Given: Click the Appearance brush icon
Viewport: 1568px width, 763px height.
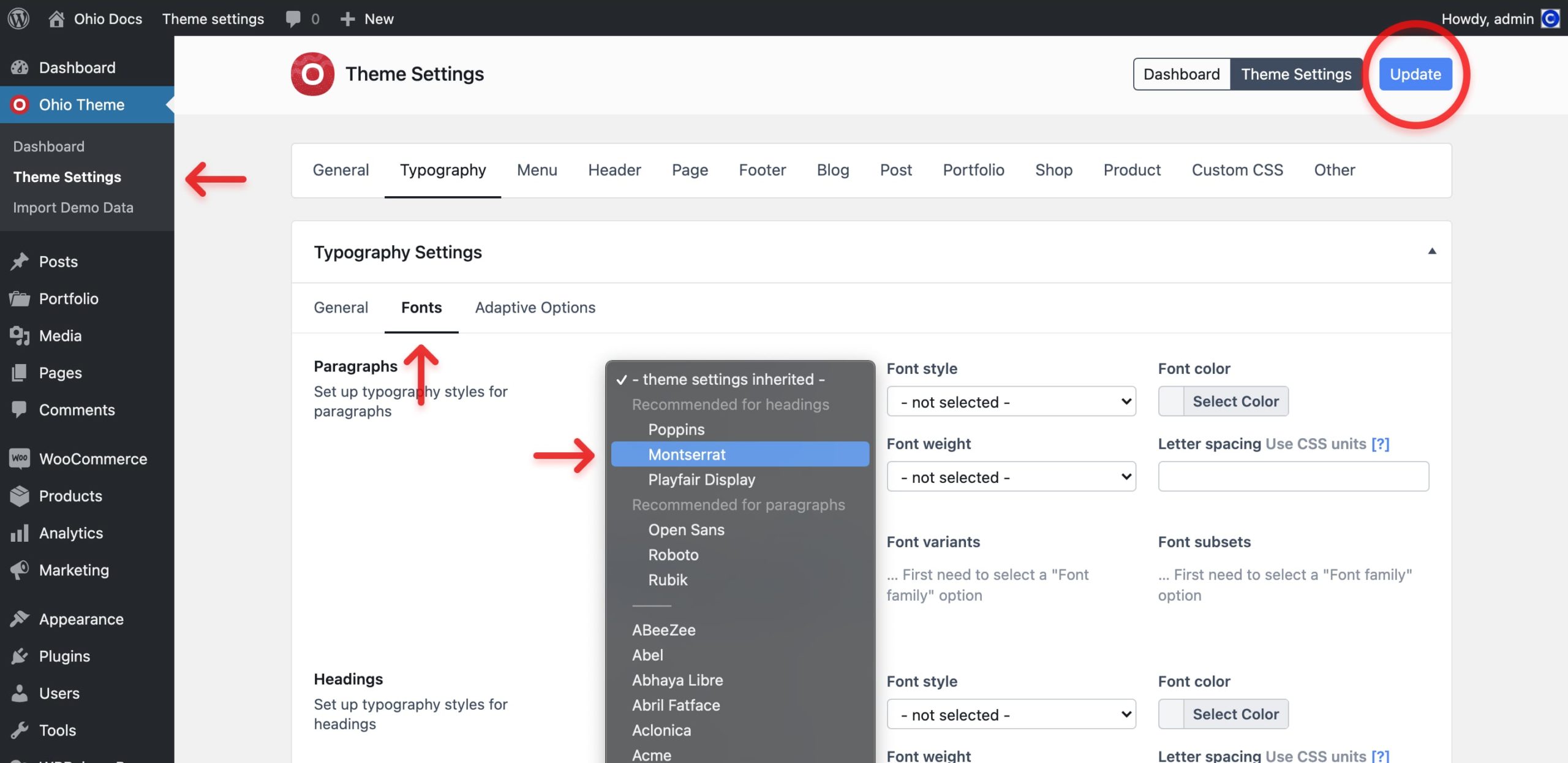Looking at the screenshot, I should point(20,619).
